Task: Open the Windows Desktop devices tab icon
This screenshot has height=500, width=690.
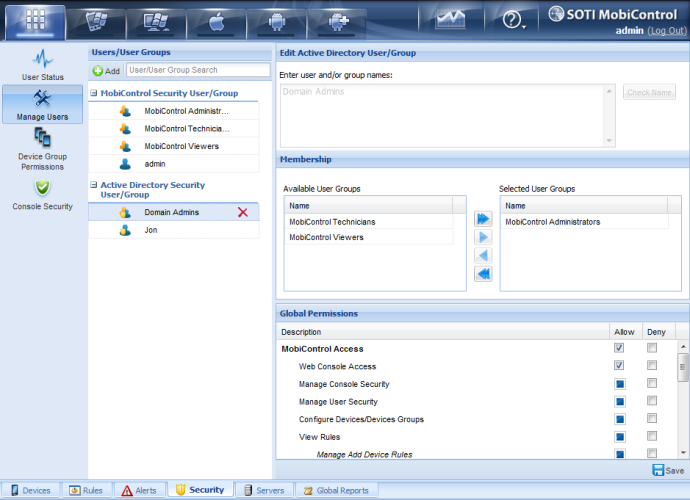Action: tap(156, 23)
